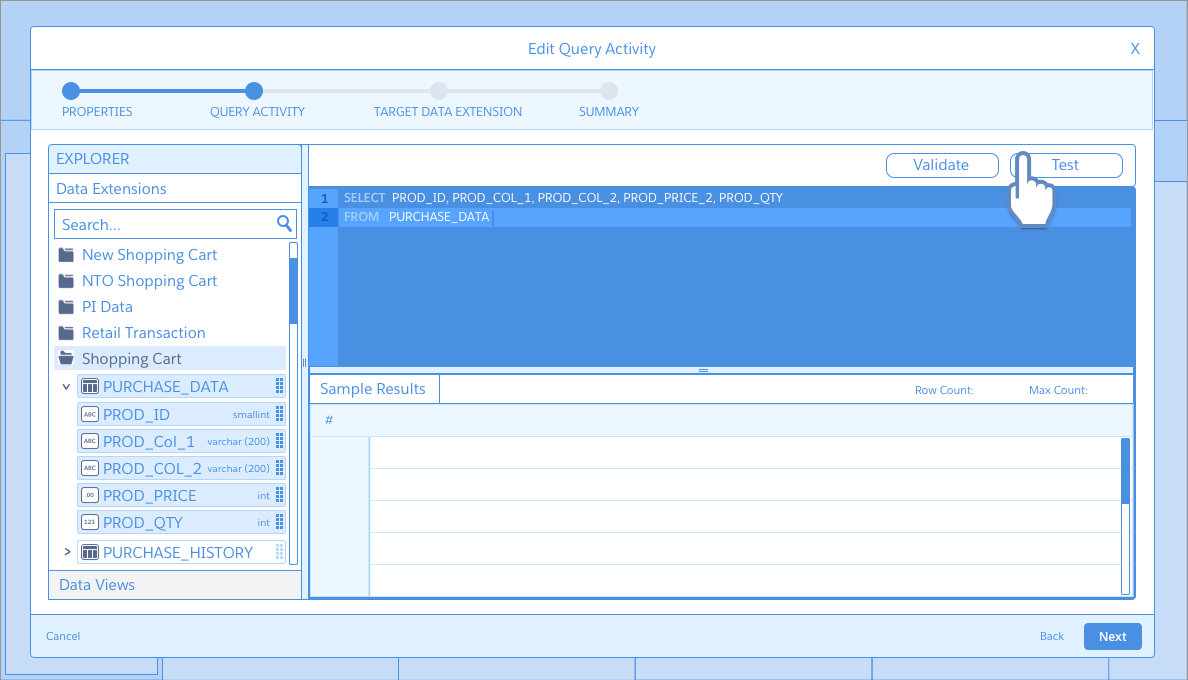Open the Sample Results tab

373,389
